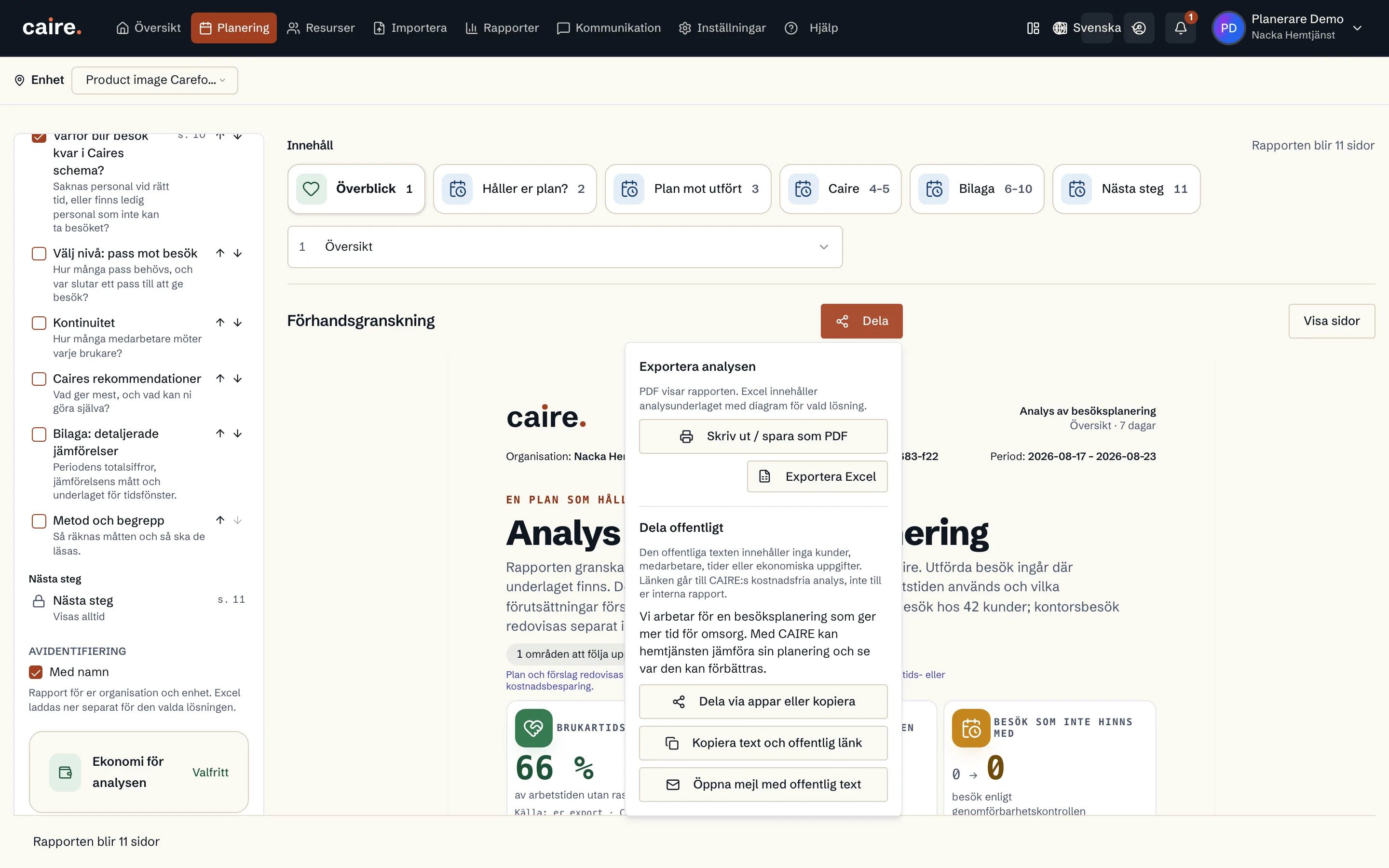Click the user circle icon beside Svenska
The width and height of the screenshot is (1389, 868).
pos(1139,28)
